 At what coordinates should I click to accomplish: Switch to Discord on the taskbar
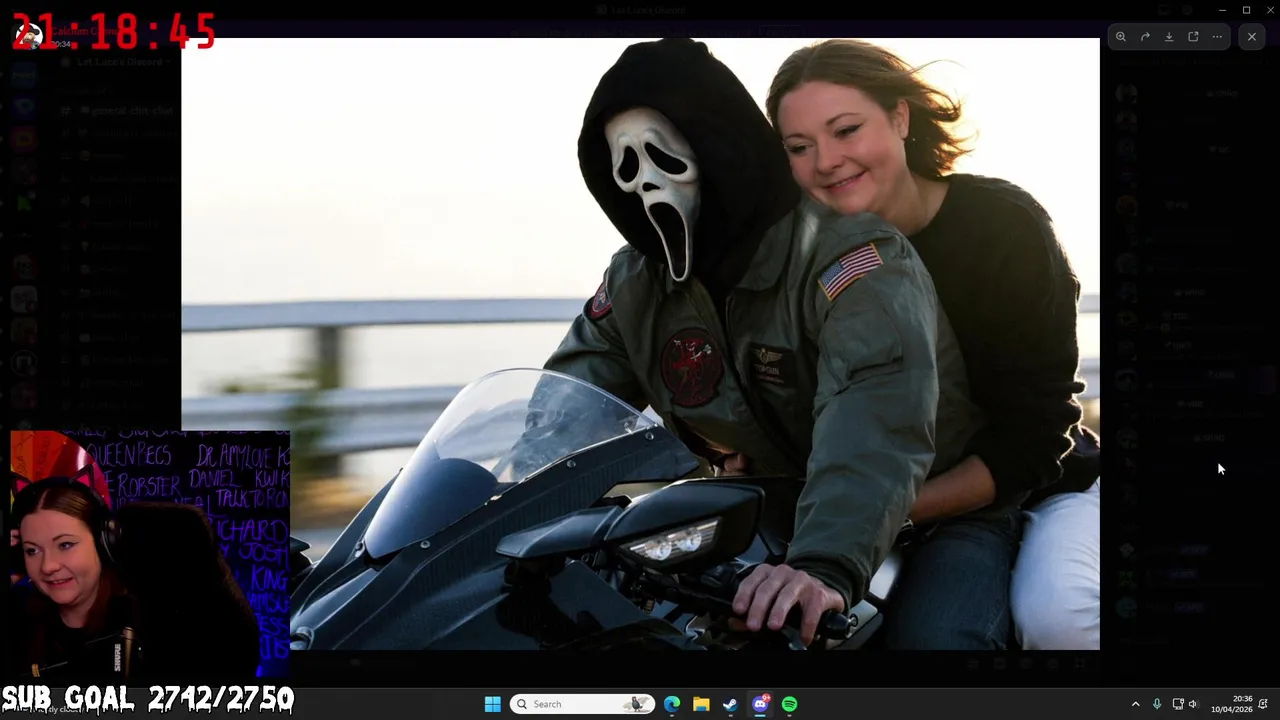tap(760, 704)
